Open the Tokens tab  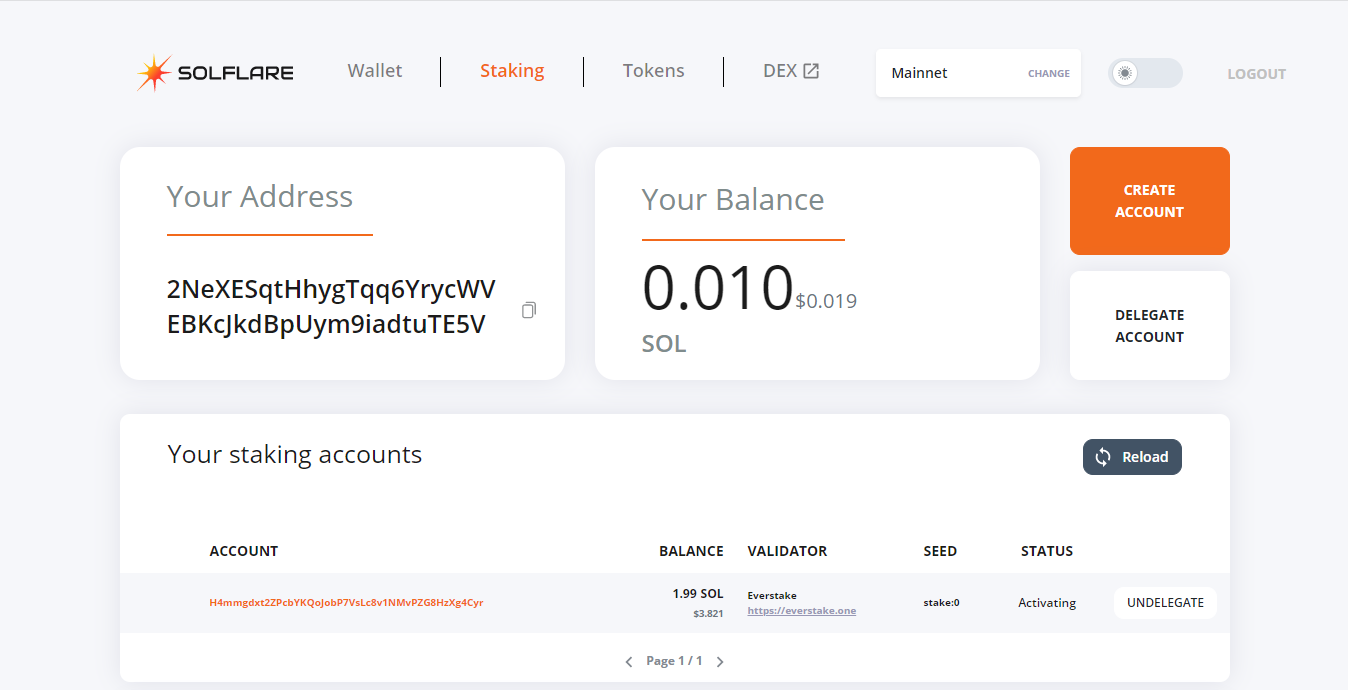654,71
